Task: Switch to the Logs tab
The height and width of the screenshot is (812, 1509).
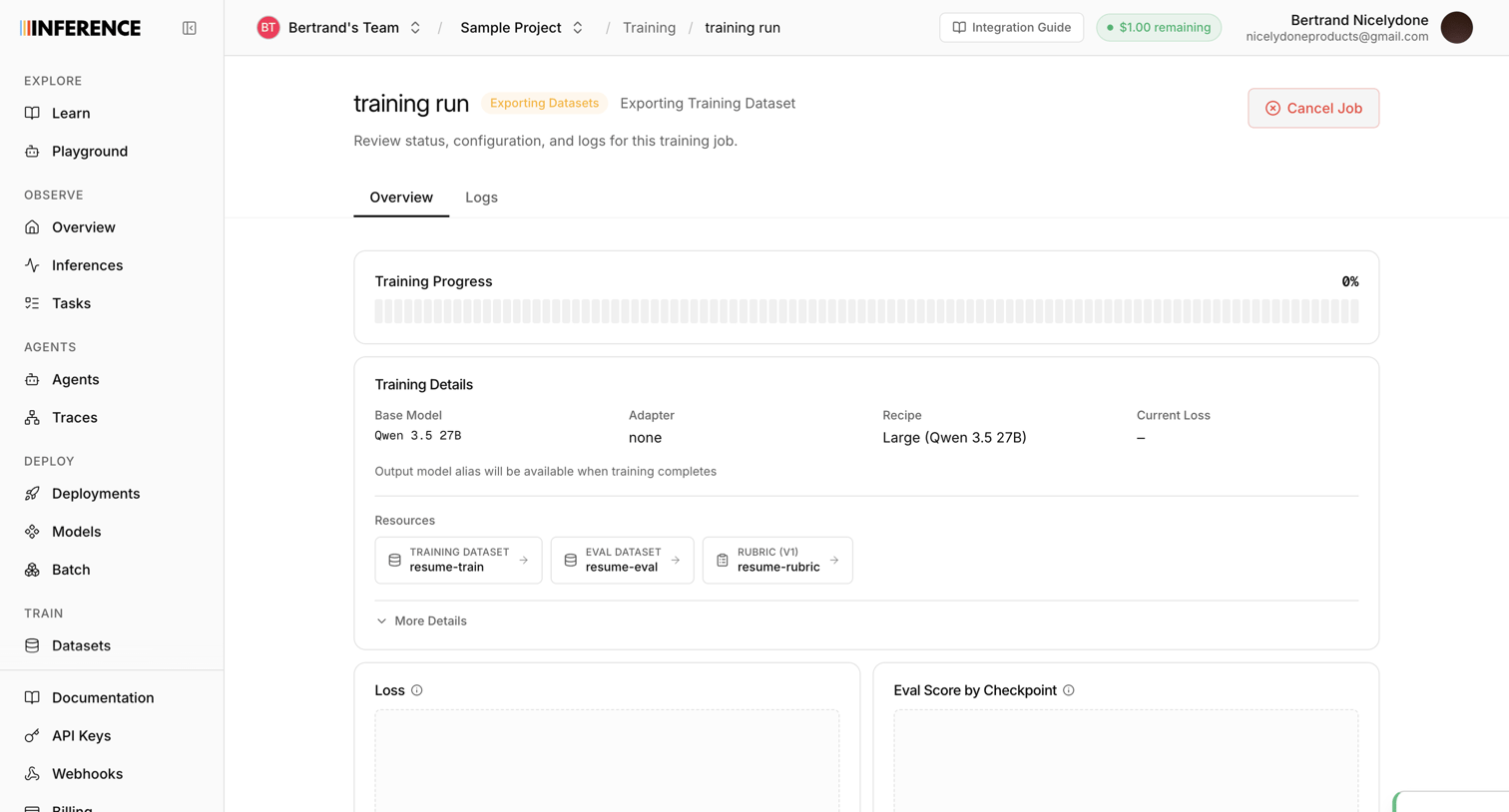Action: coord(481,198)
